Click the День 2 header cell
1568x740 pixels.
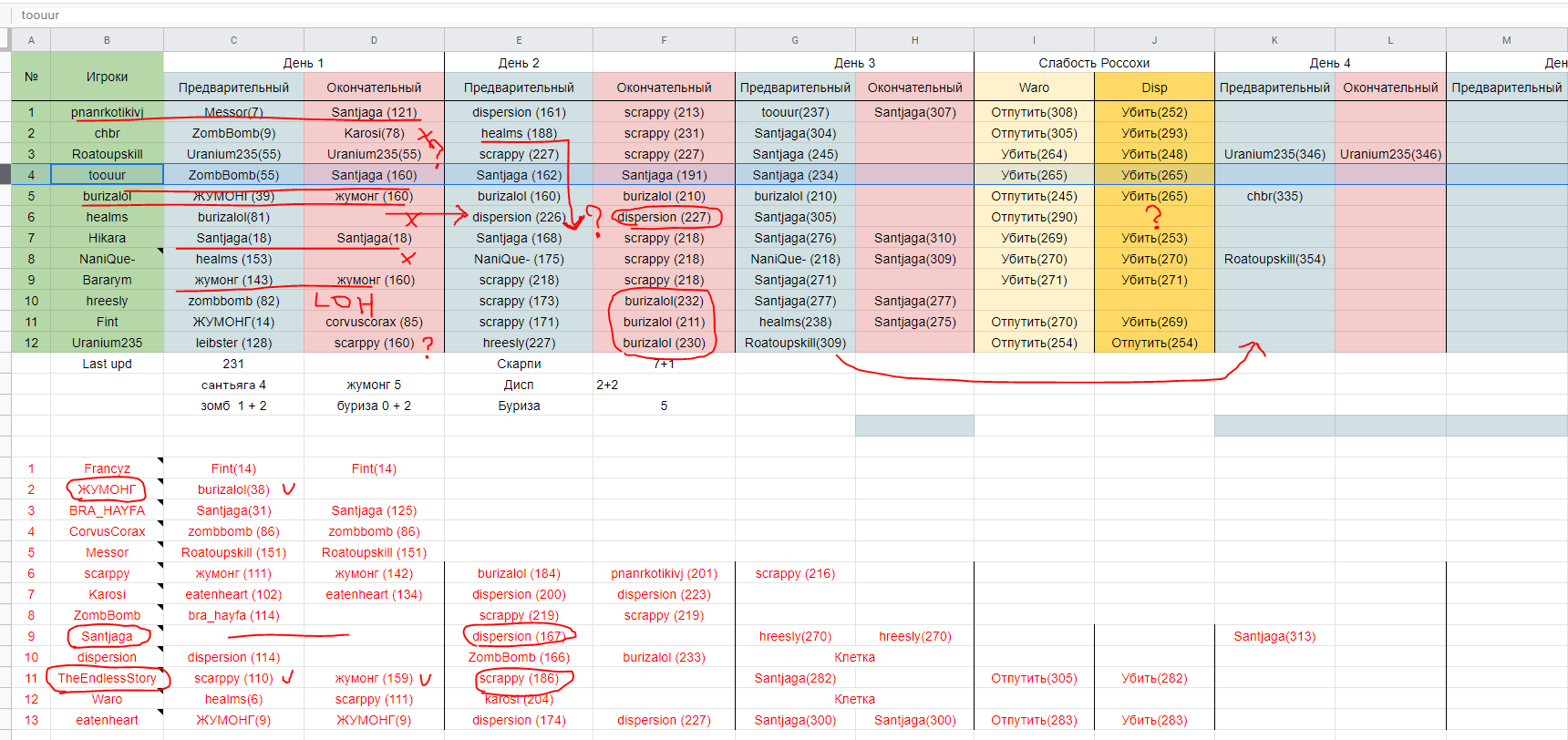pos(519,63)
